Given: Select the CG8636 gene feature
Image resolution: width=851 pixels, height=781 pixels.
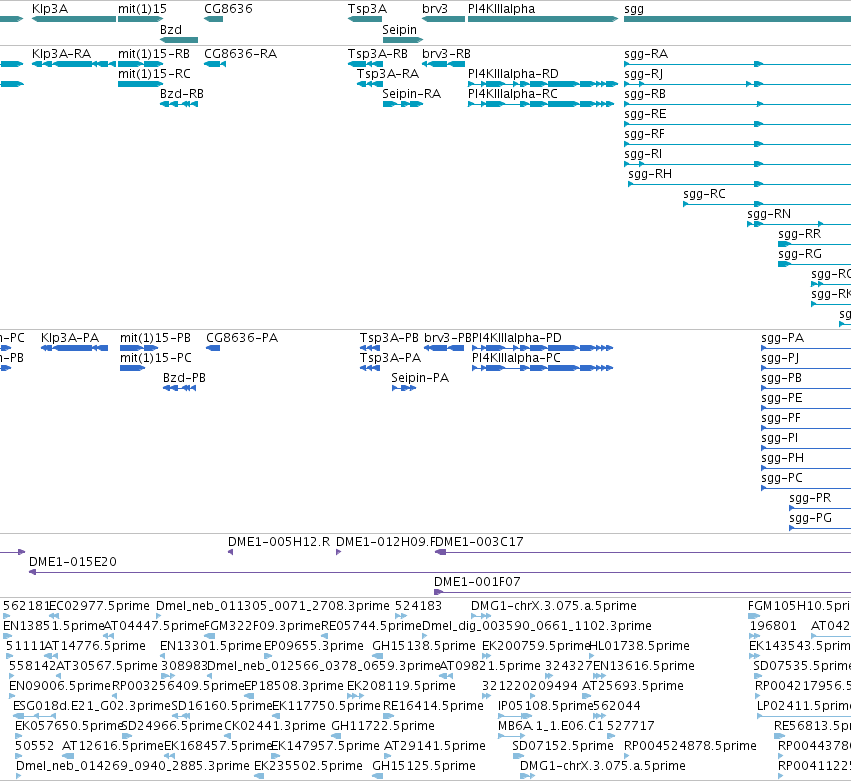Looking at the screenshot, I should point(213,19).
